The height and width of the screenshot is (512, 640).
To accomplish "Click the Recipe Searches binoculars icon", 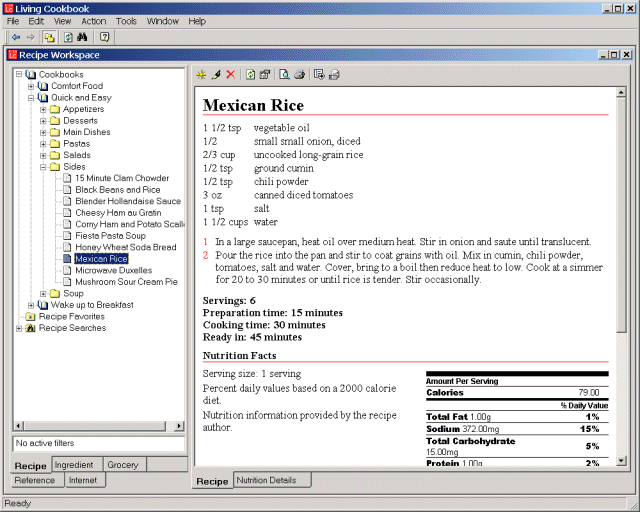I will [30, 328].
